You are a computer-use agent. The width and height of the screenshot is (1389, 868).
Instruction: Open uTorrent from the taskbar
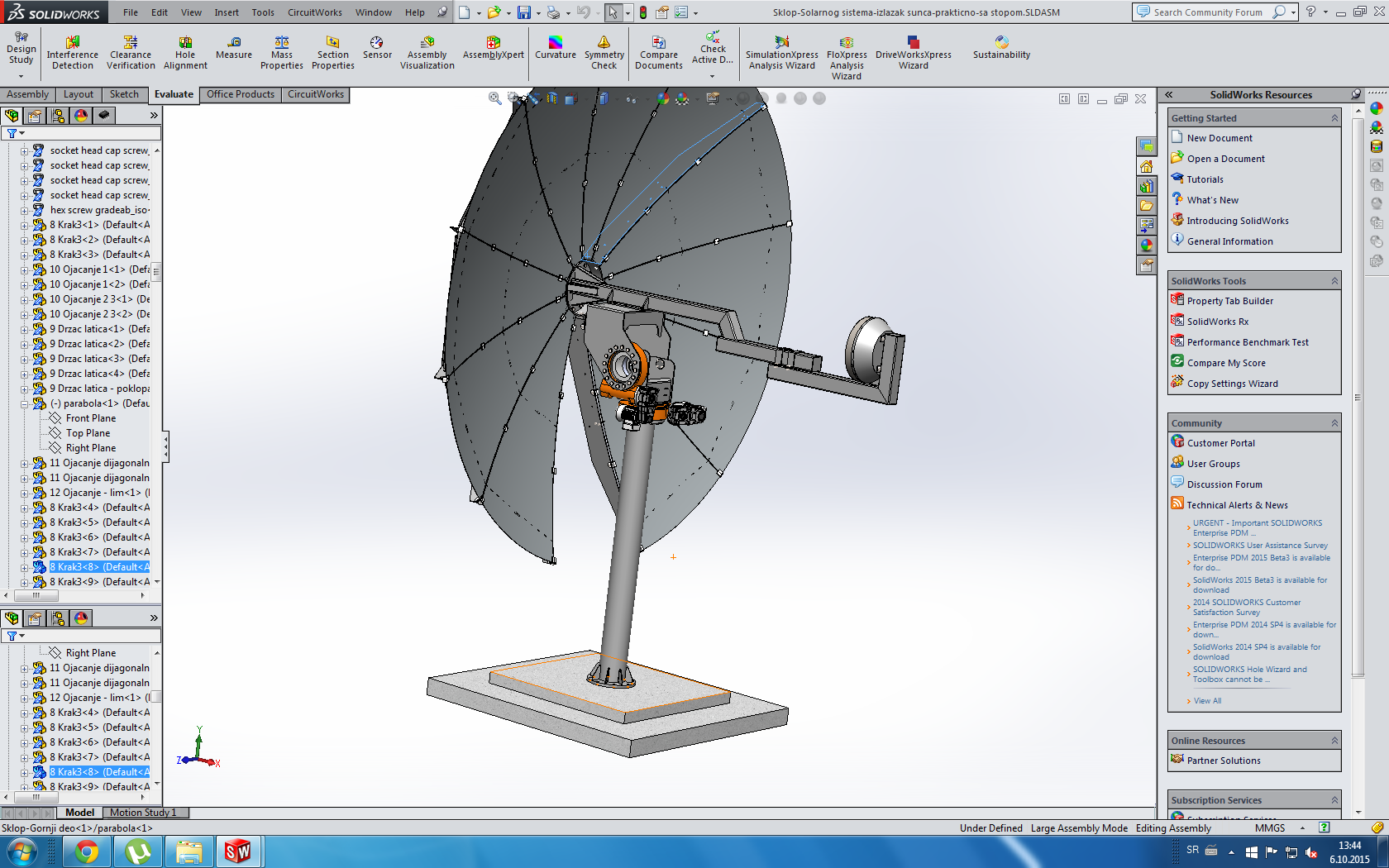click(x=138, y=851)
